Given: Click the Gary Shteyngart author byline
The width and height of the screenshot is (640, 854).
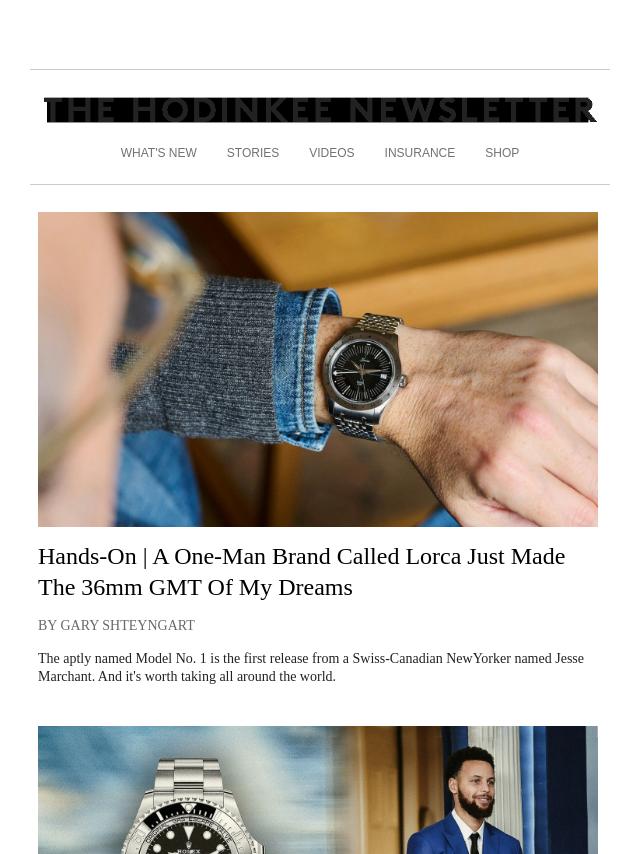Looking at the screenshot, I should point(117,625).
